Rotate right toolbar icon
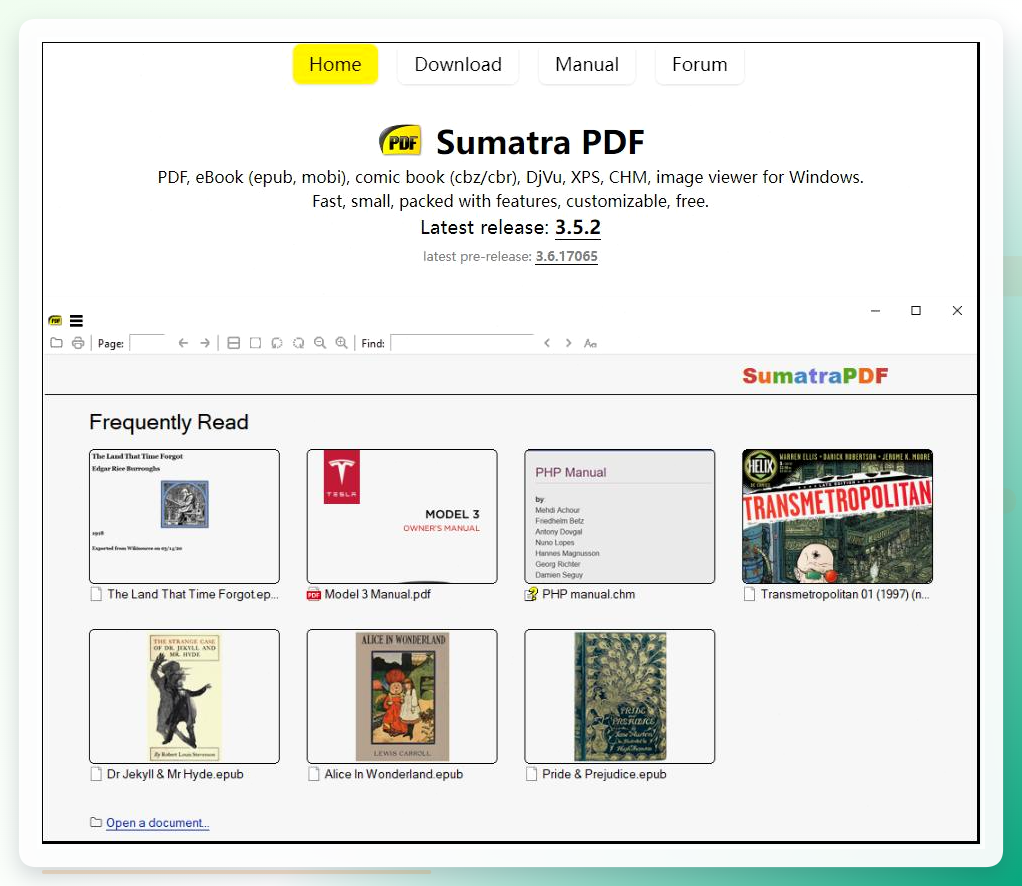The height and width of the screenshot is (886, 1022). [x=299, y=343]
